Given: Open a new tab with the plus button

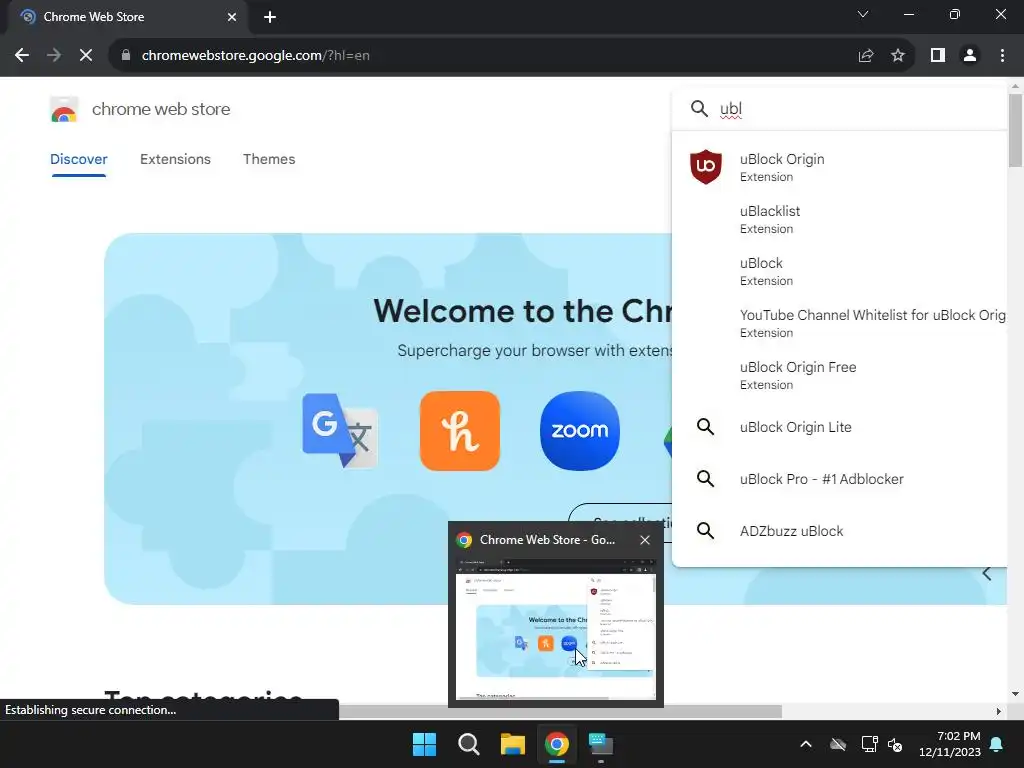Looking at the screenshot, I should [270, 17].
